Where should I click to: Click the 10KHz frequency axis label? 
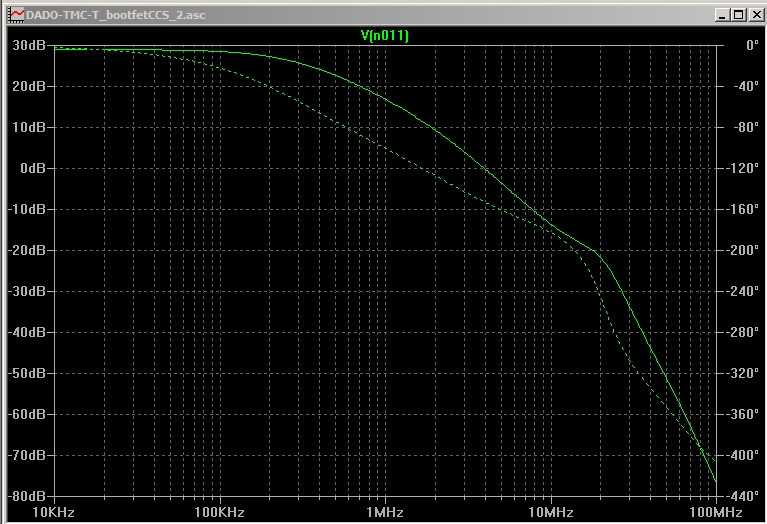click(53, 513)
